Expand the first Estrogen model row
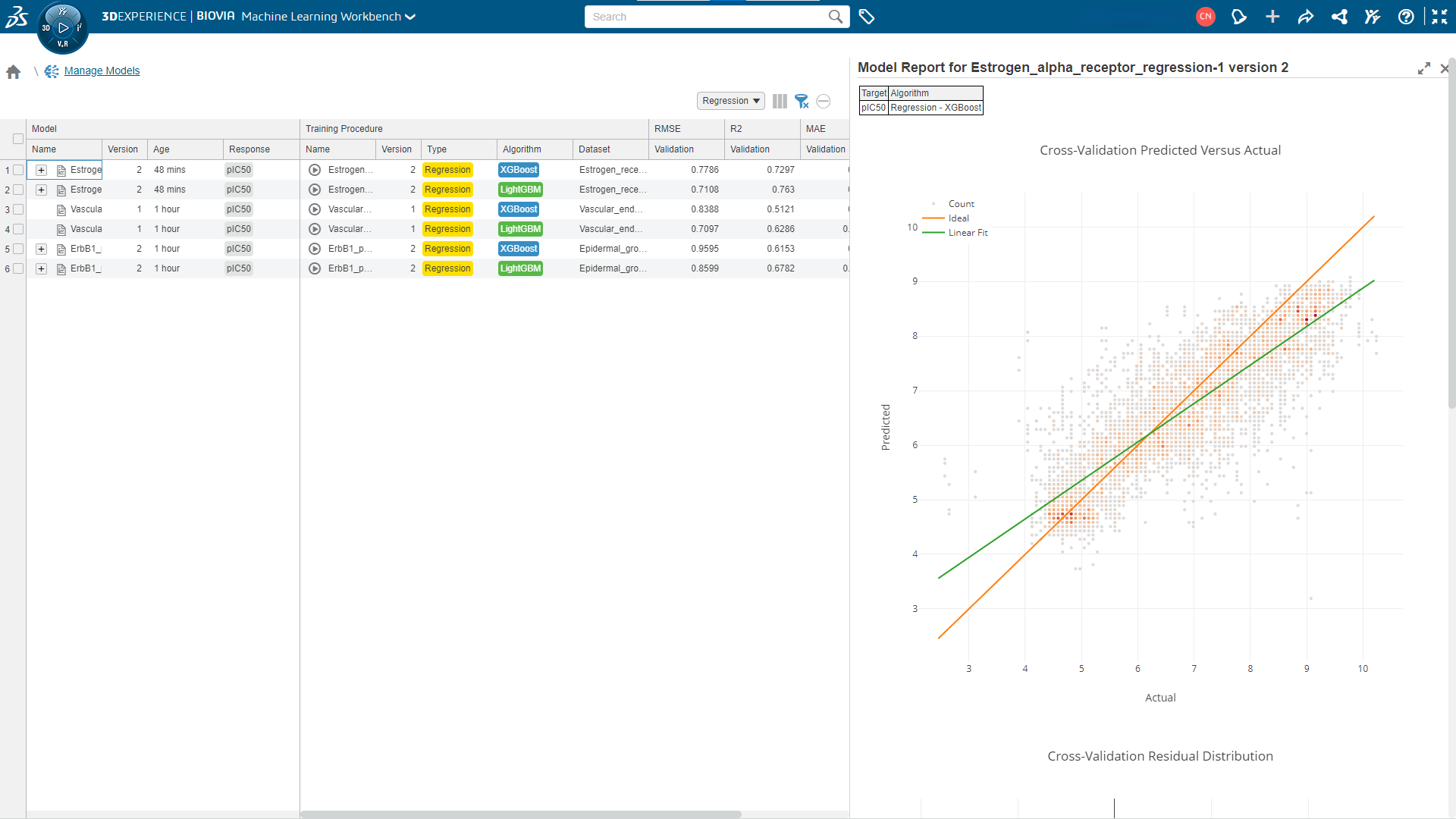The width and height of the screenshot is (1456, 819). pos(42,170)
